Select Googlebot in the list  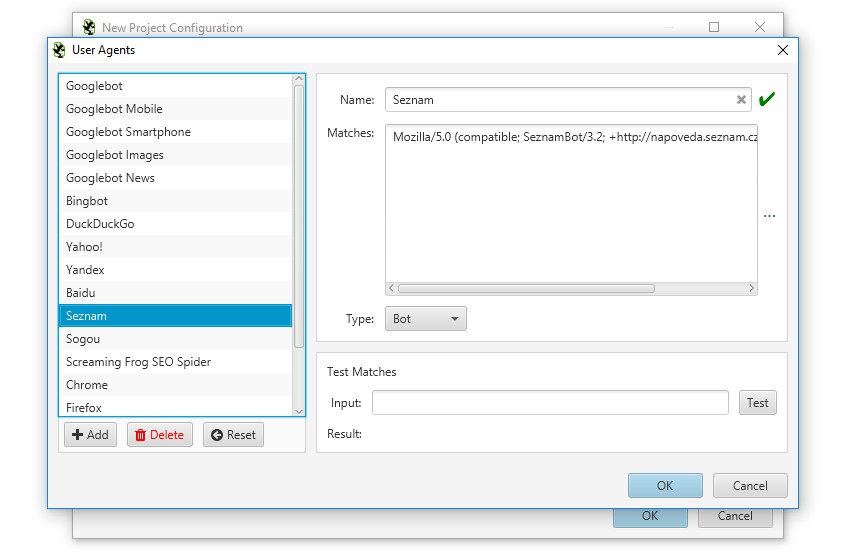[x=175, y=86]
